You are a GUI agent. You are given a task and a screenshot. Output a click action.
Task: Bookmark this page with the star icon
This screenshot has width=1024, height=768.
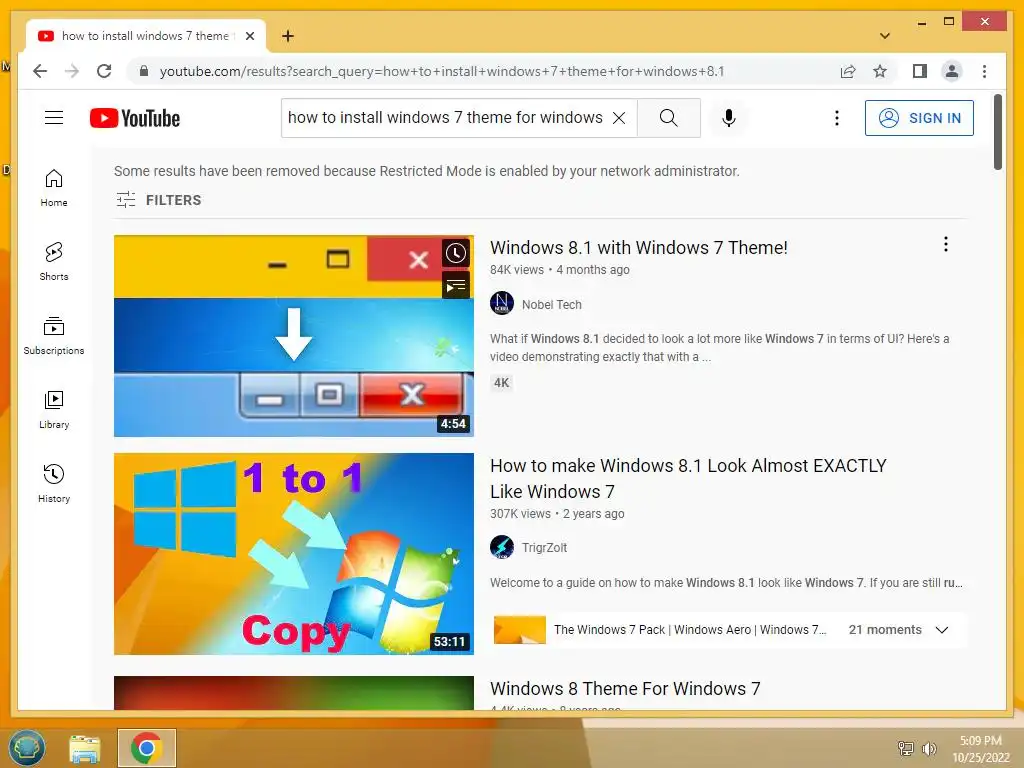(x=880, y=71)
